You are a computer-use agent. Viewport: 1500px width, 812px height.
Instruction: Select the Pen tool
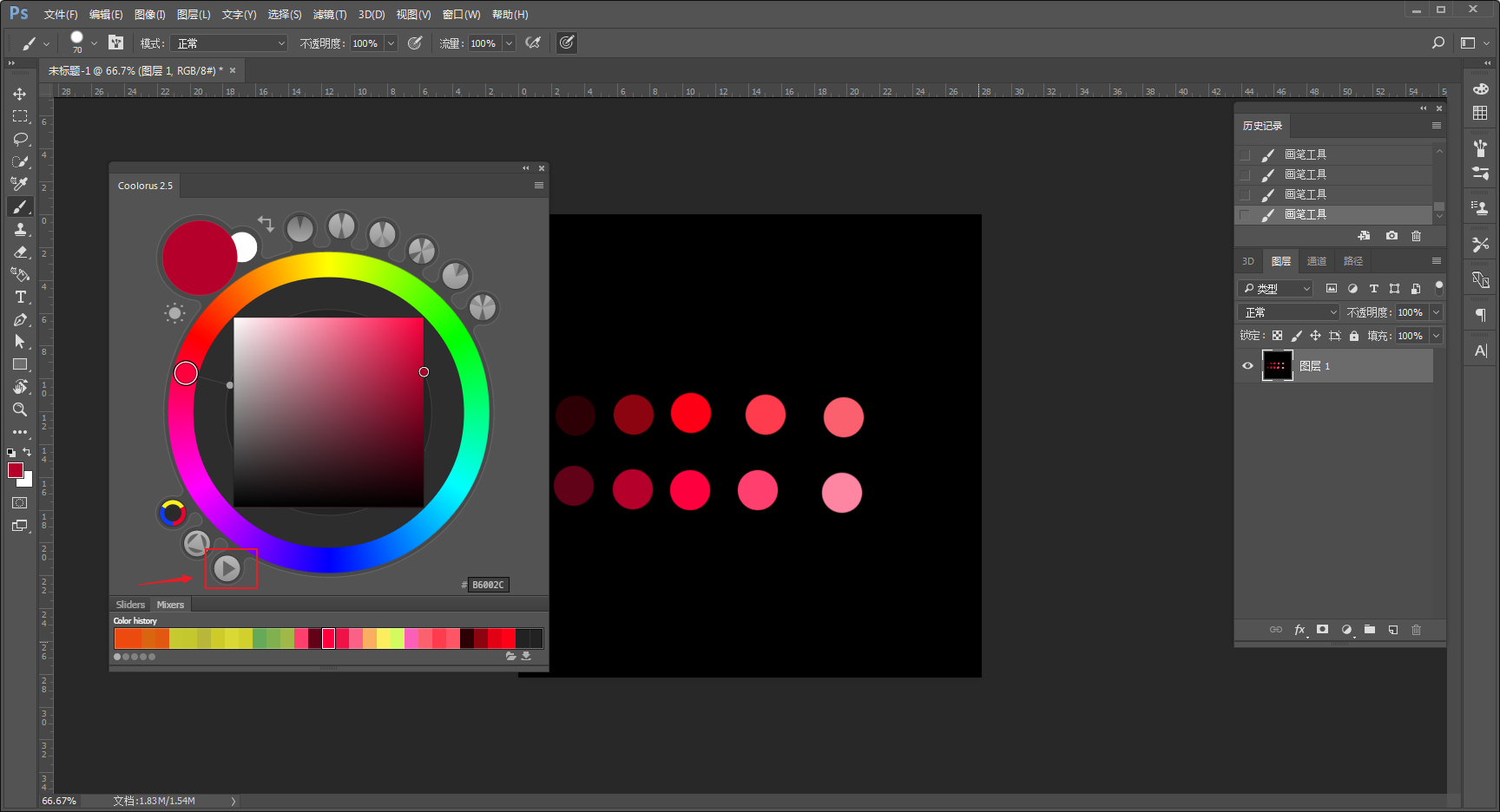click(x=20, y=319)
